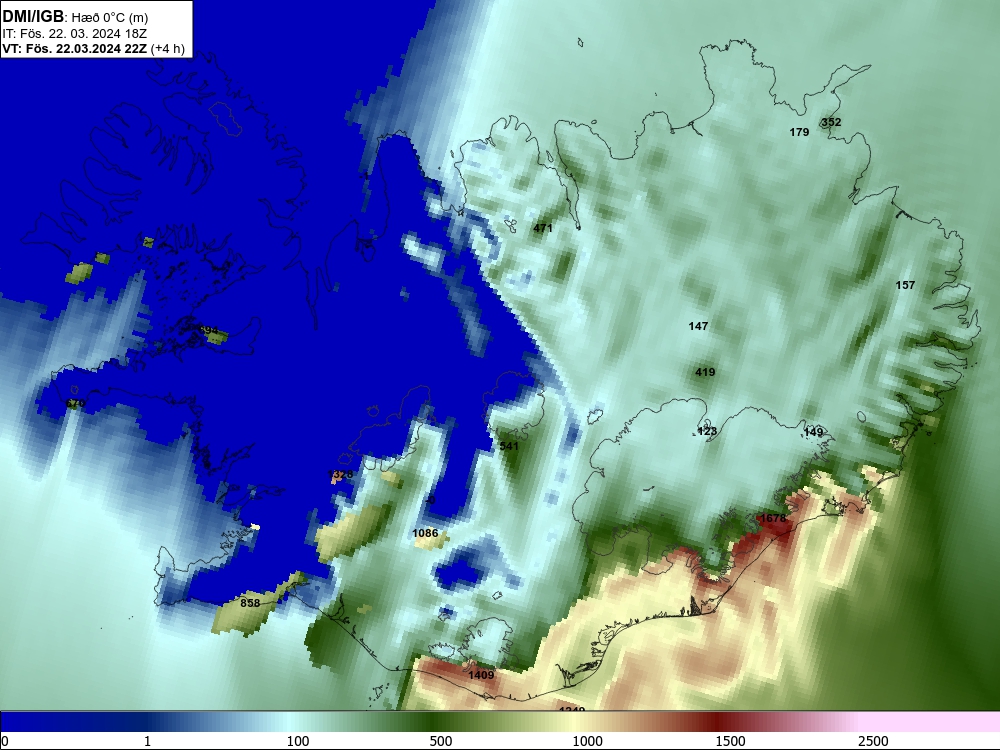Click the 352 value in the northeast
1000x750 pixels.
coord(831,122)
